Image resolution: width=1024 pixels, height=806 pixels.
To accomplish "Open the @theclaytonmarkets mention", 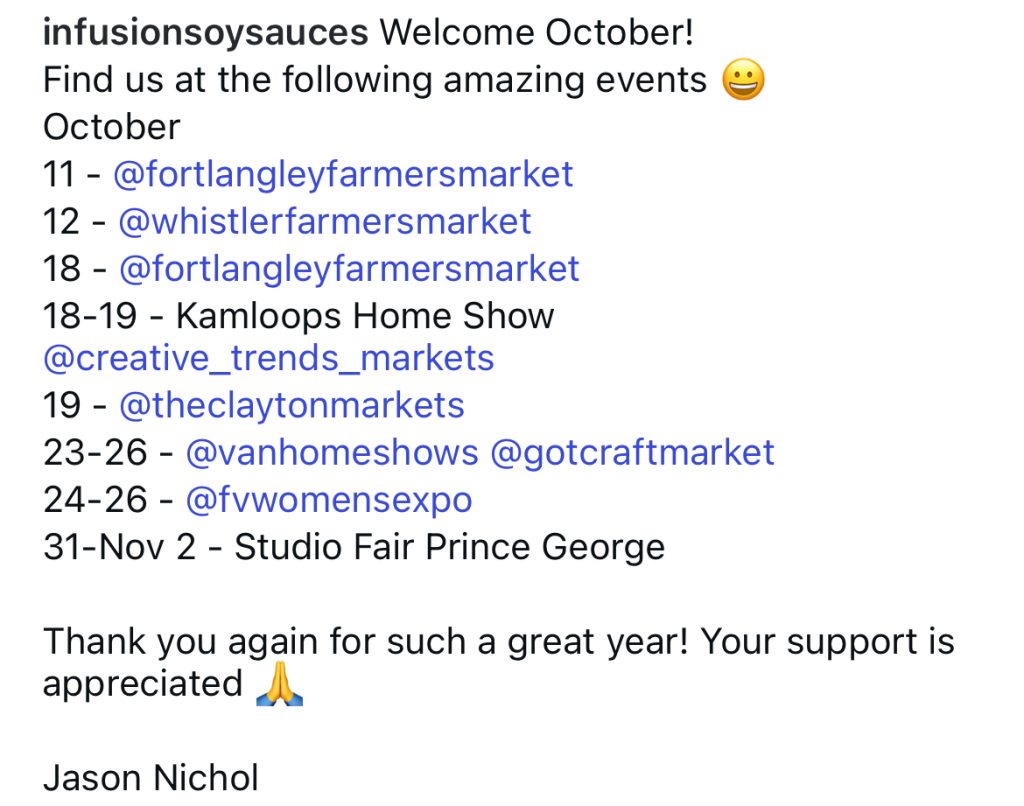I will click(291, 405).
